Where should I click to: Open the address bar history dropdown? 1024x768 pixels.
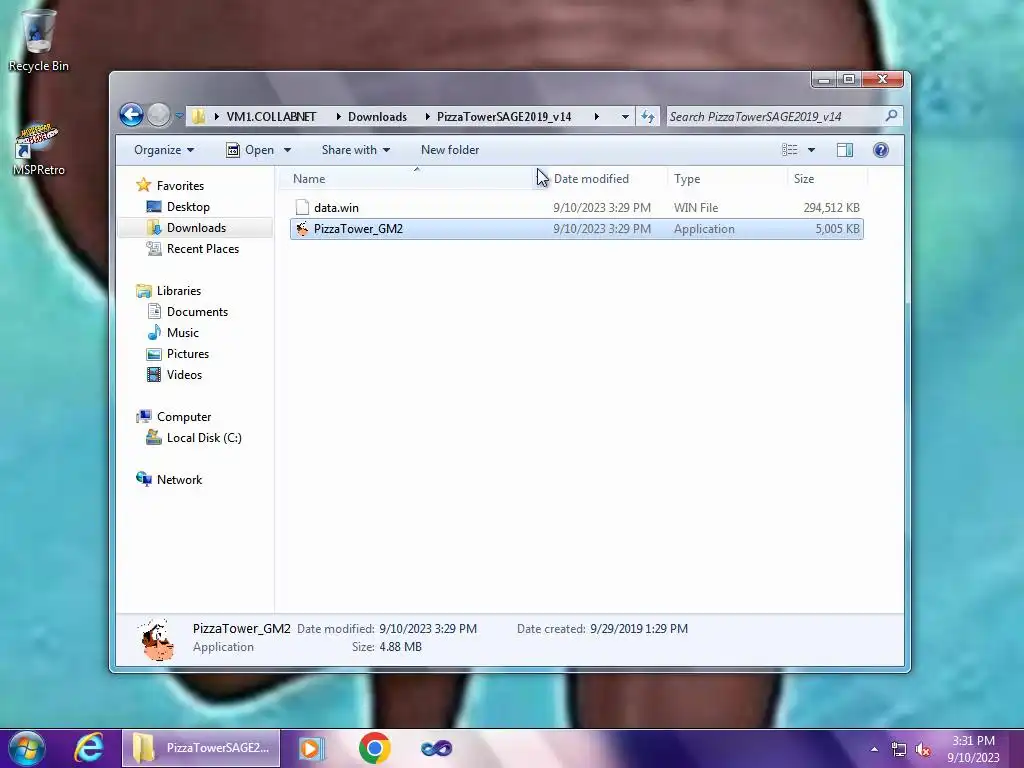point(625,116)
